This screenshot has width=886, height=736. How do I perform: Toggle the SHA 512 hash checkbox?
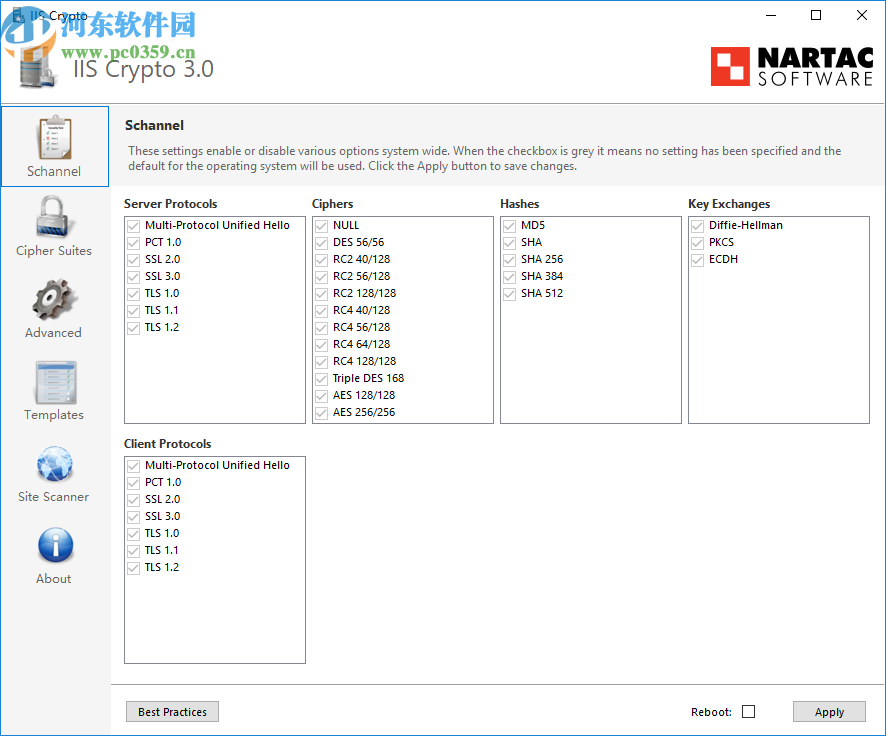pyautogui.click(x=510, y=294)
